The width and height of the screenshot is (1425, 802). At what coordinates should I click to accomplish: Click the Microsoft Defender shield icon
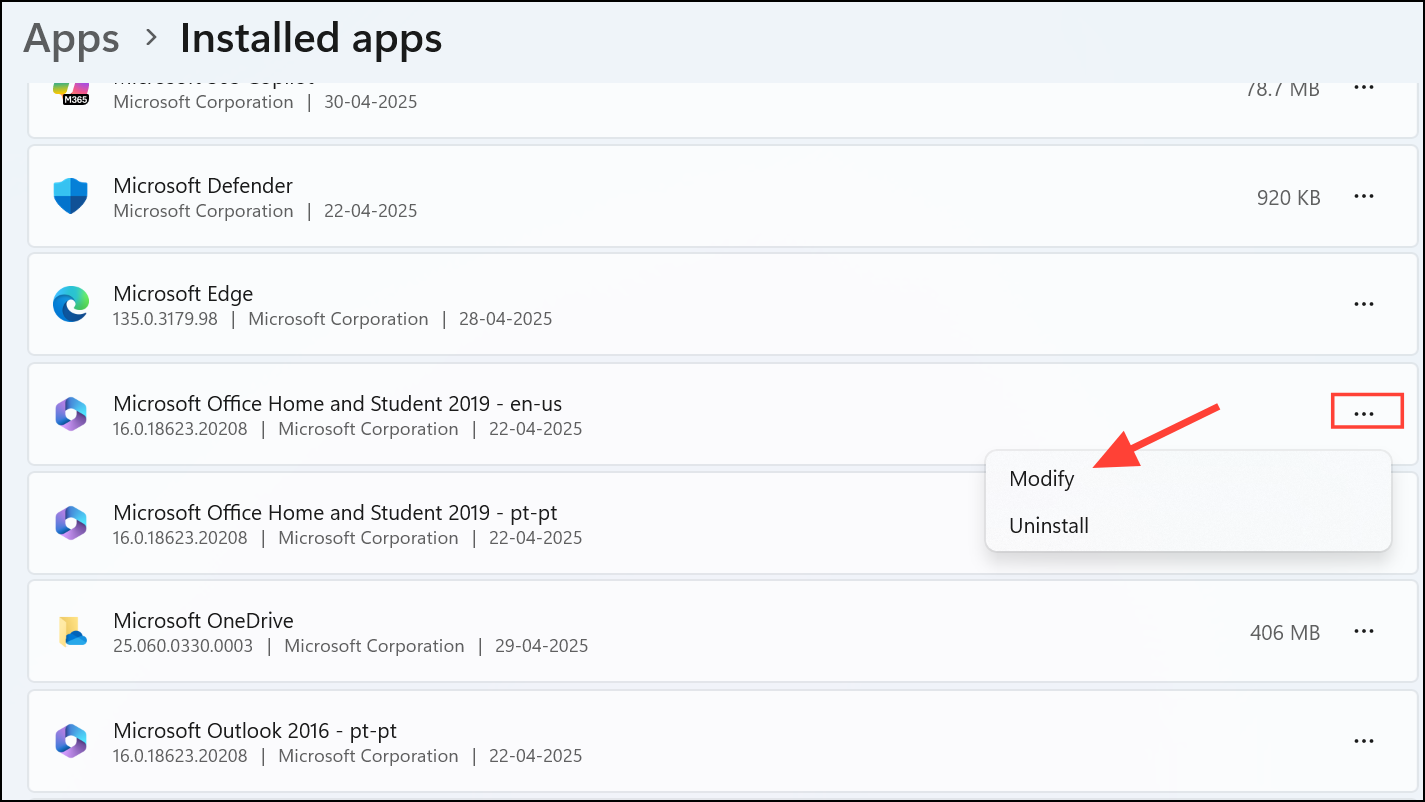click(71, 196)
